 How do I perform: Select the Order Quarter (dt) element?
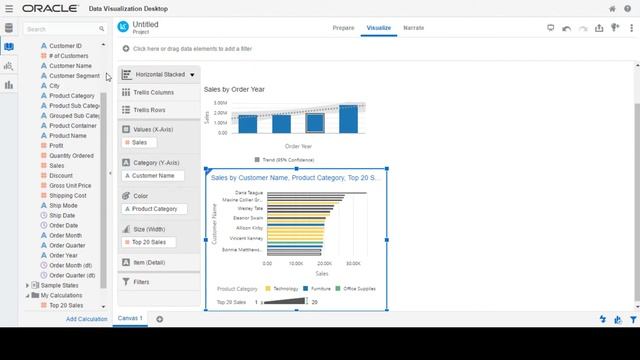pos(72,276)
